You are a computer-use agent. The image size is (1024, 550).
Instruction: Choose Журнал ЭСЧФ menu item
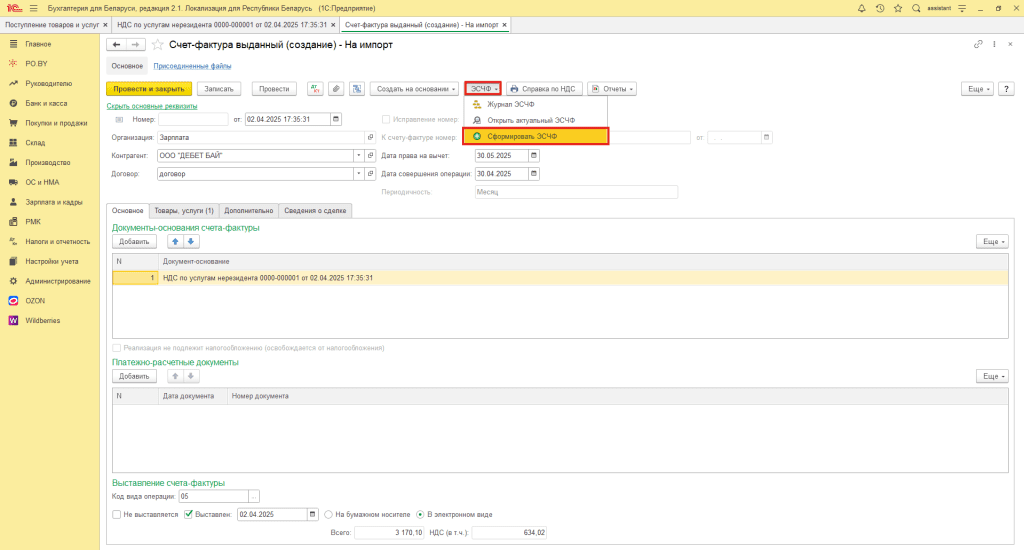(x=536, y=105)
